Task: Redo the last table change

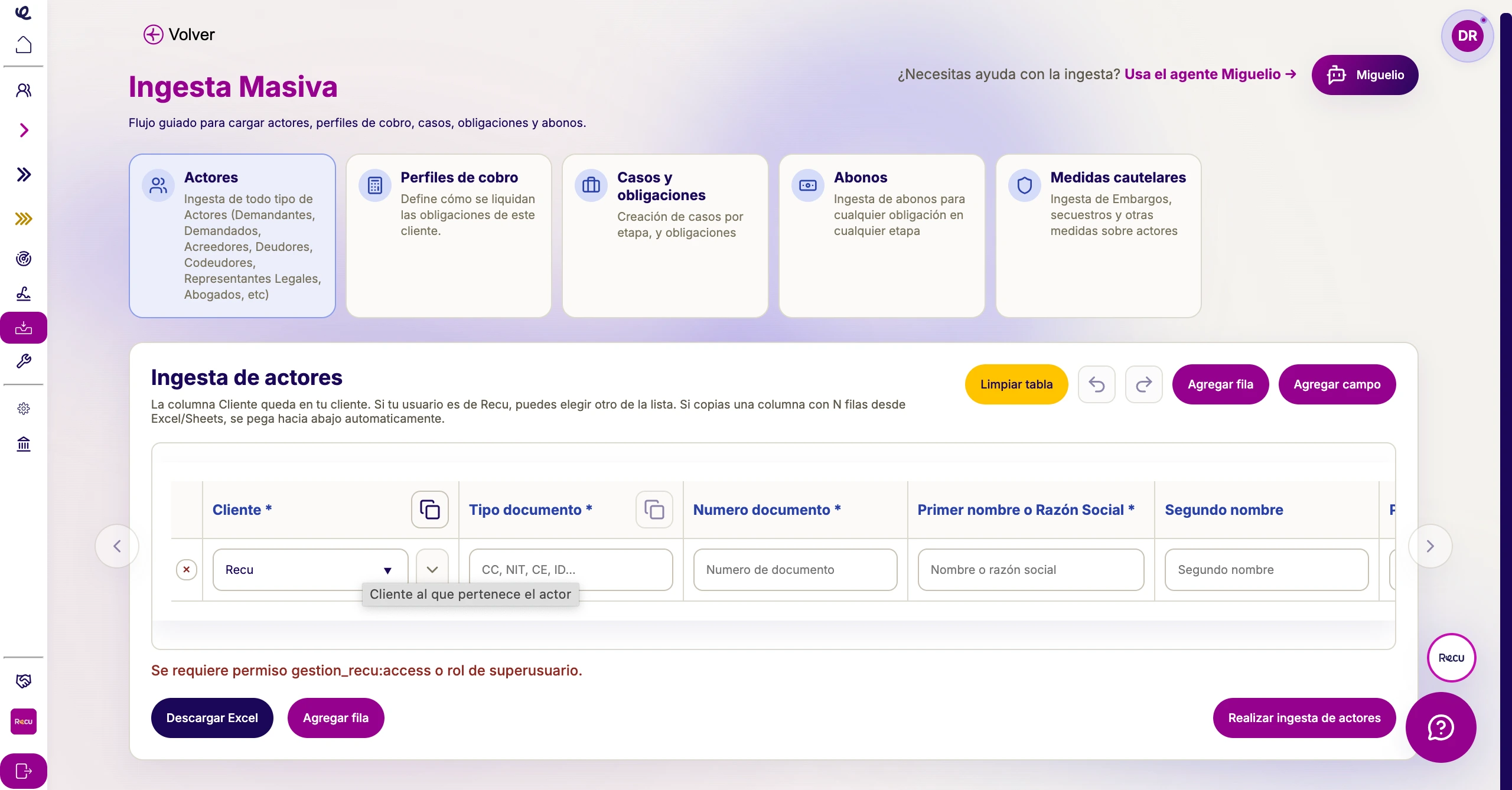Action: tap(1144, 384)
